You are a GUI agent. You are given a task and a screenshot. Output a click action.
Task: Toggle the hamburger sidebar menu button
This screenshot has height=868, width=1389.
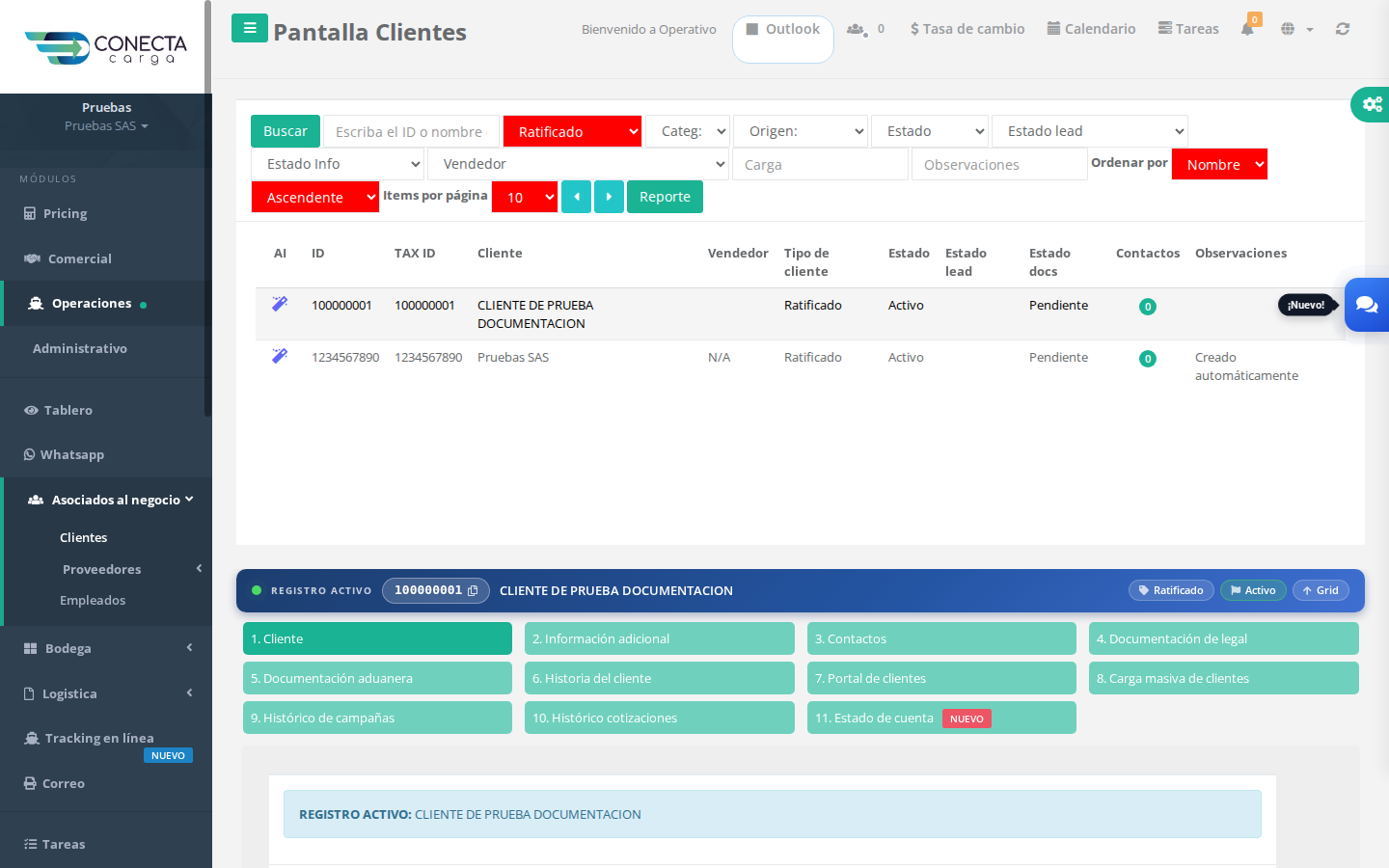click(250, 28)
